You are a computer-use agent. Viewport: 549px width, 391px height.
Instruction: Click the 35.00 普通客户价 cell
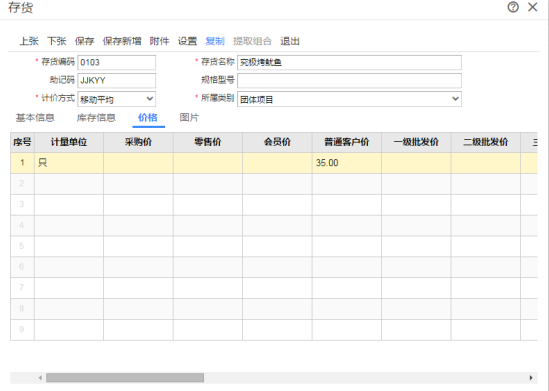click(x=347, y=163)
